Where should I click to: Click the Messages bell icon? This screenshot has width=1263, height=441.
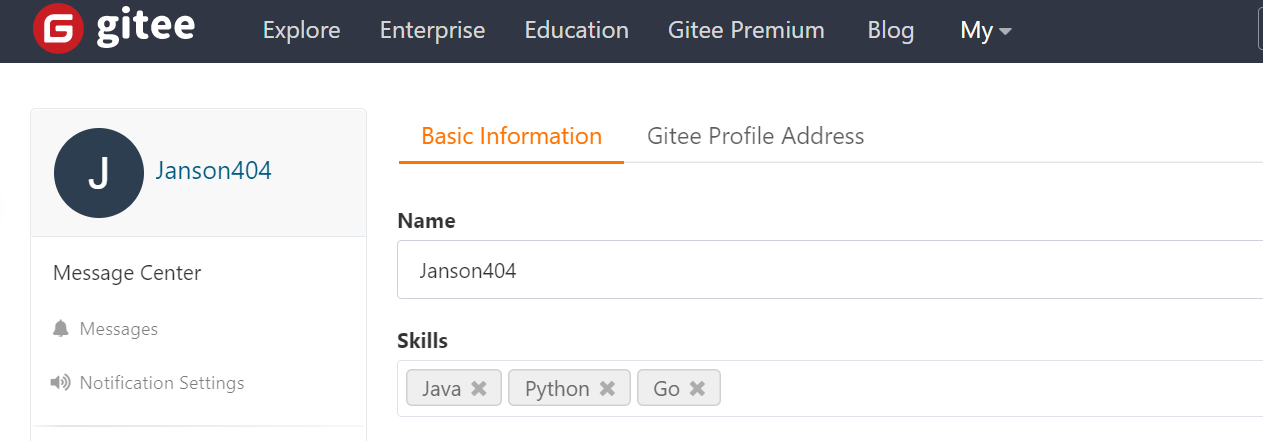61,329
